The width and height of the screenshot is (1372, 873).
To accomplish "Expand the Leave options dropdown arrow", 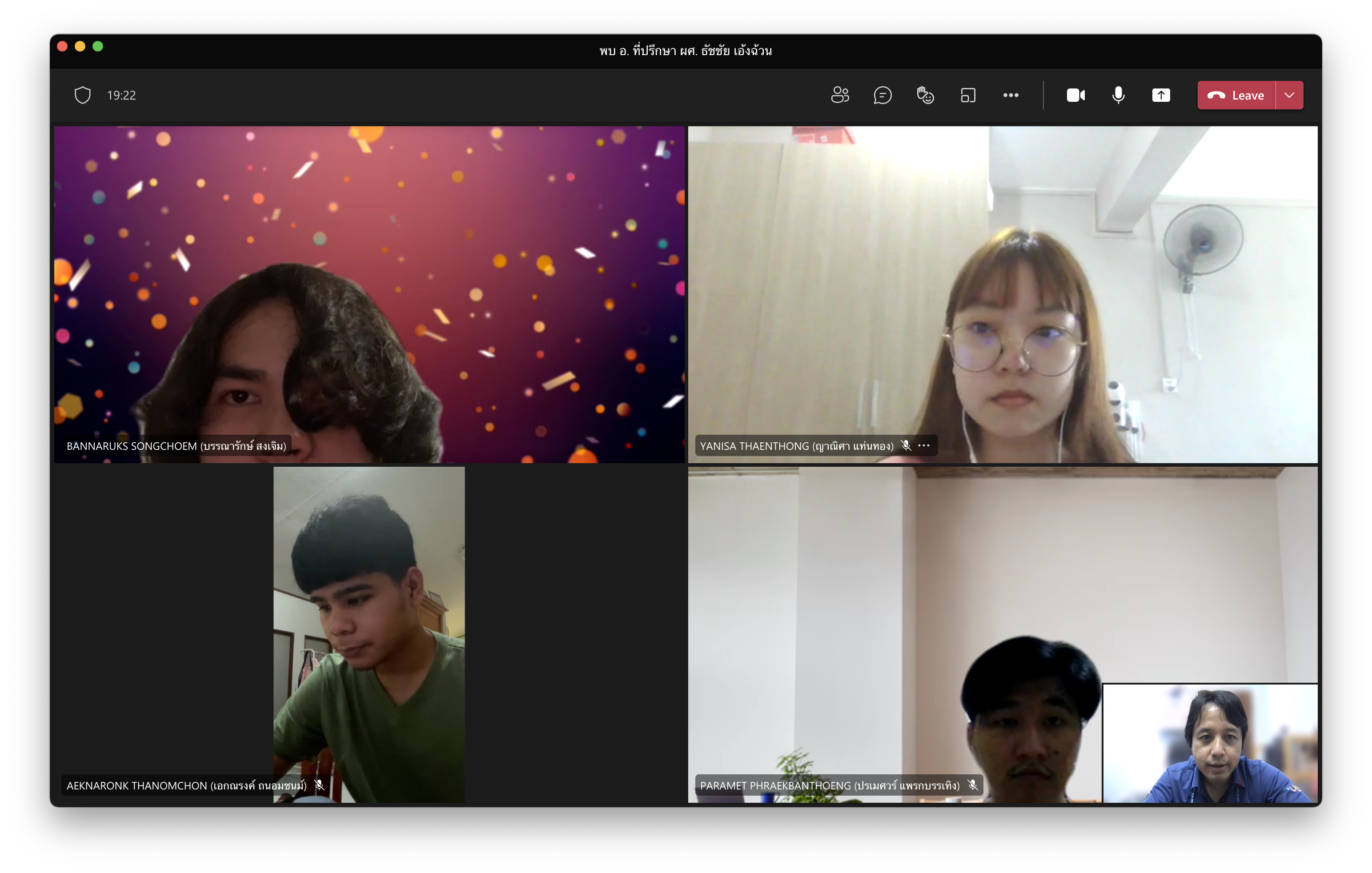I will click(1289, 95).
